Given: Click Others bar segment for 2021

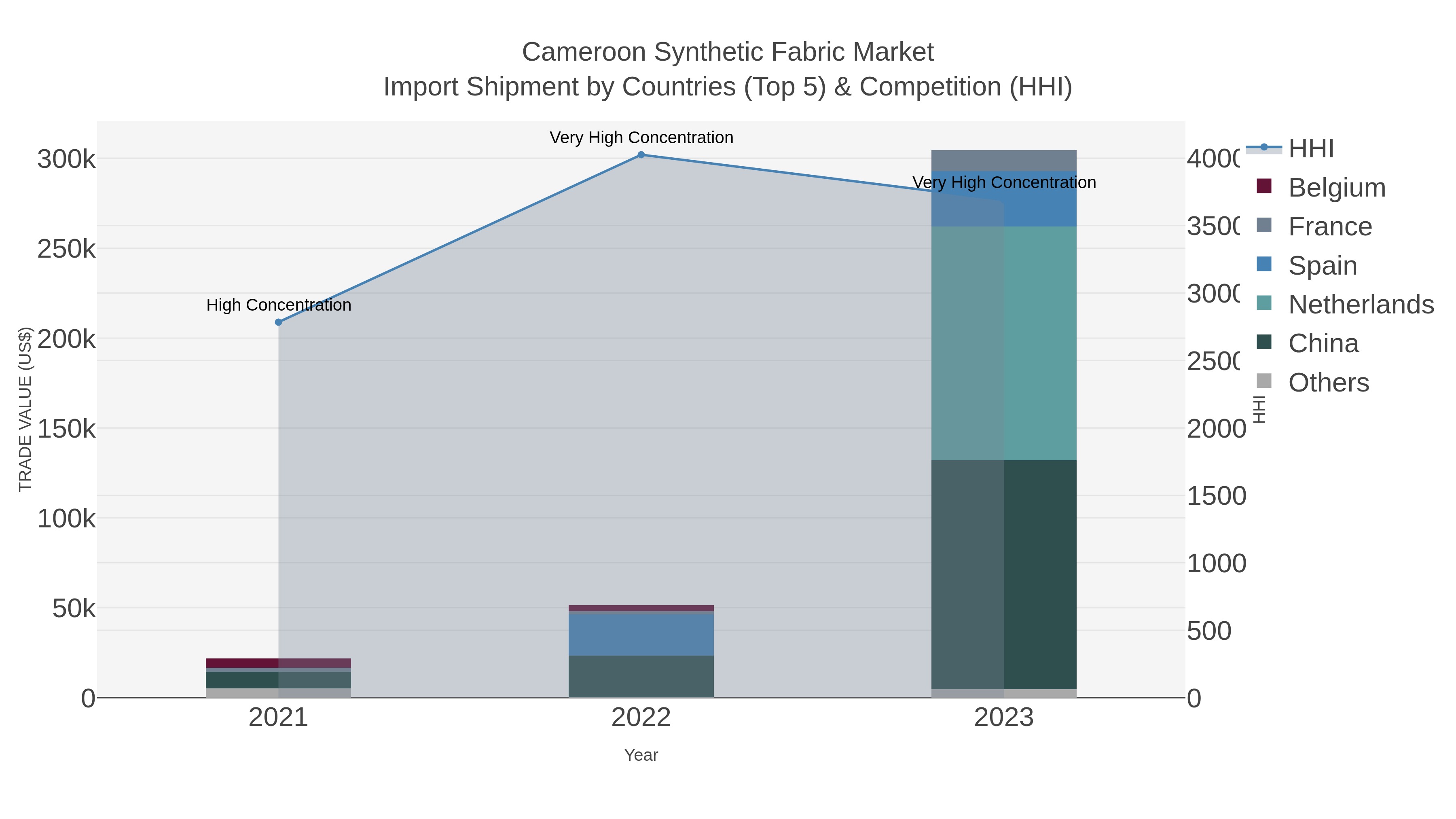Looking at the screenshot, I should pyautogui.click(x=278, y=693).
